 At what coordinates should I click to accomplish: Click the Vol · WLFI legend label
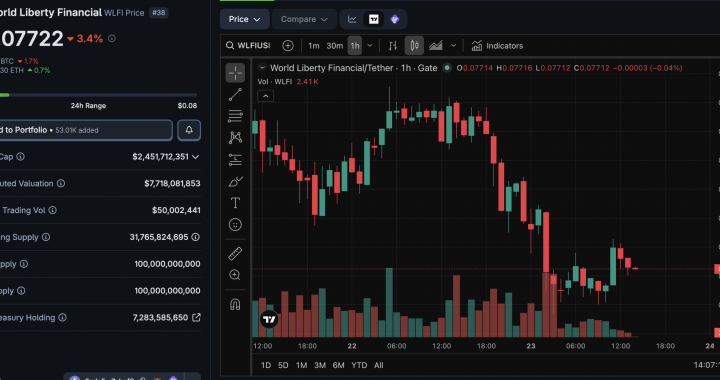(275, 82)
